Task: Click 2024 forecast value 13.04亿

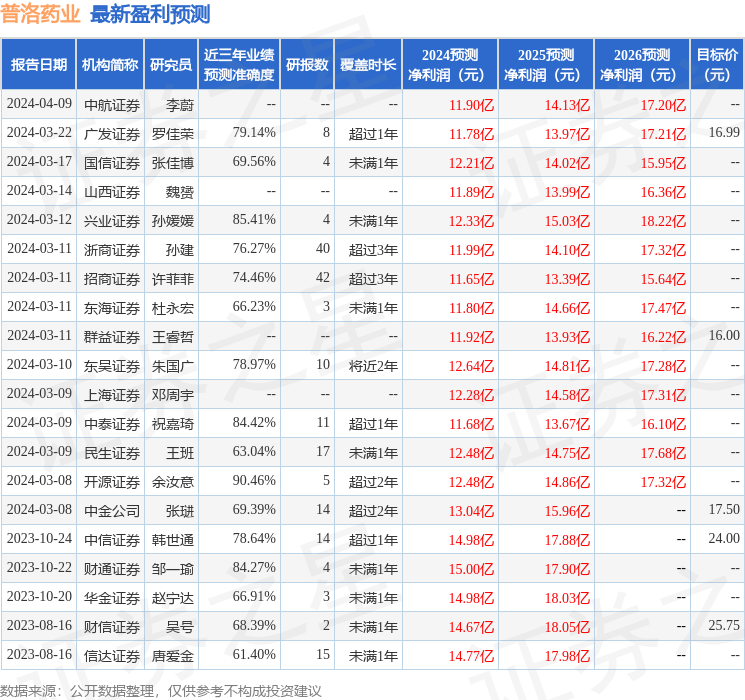Action: pyautogui.click(x=471, y=511)
